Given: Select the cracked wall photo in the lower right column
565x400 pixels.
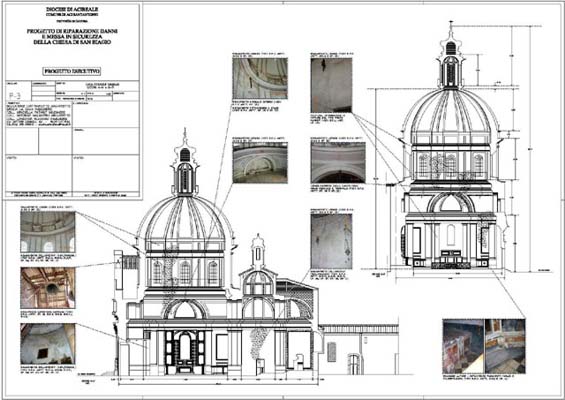Looking at the screenshot, I should coord(331,241).
